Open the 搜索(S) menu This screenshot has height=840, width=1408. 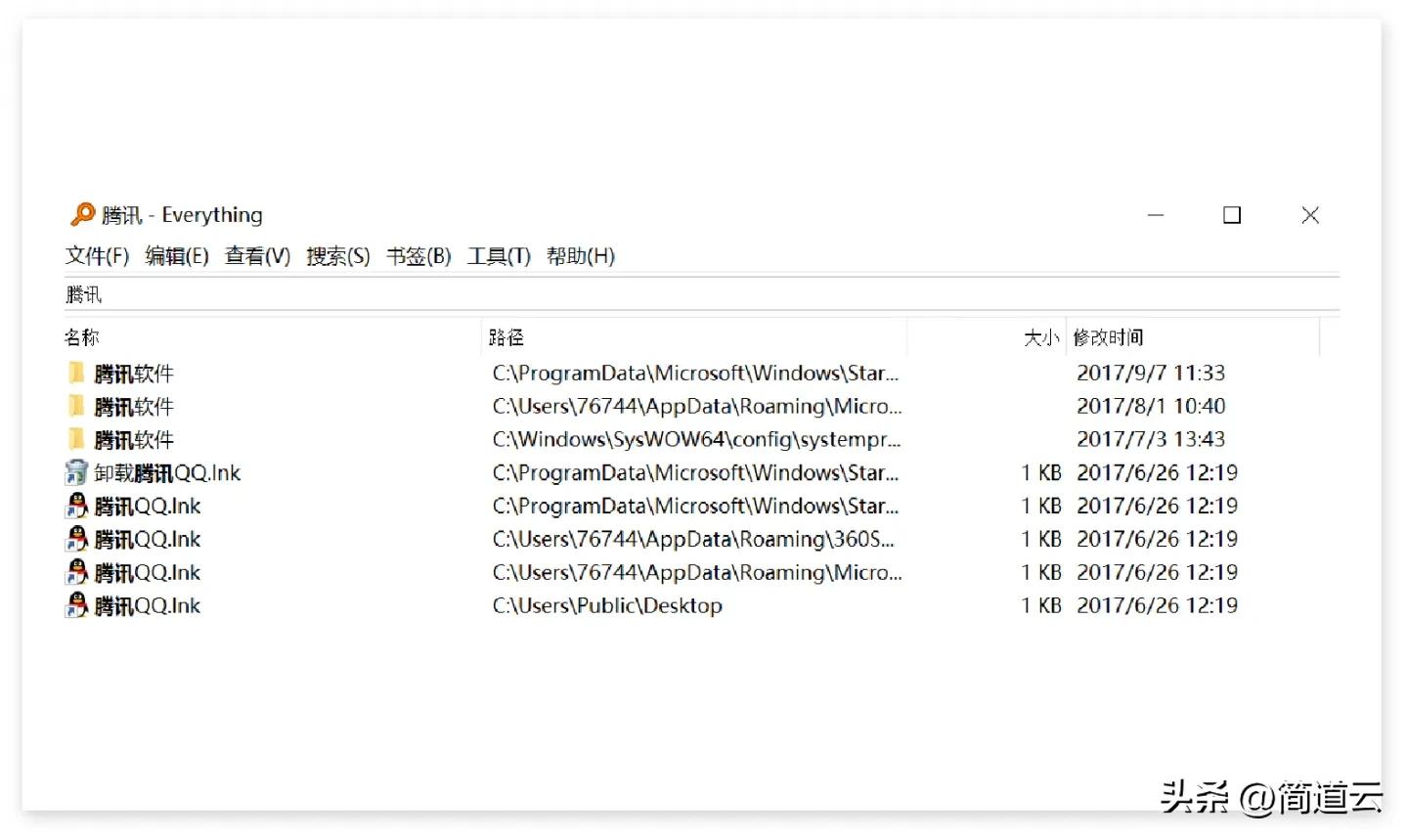[338, 256]
